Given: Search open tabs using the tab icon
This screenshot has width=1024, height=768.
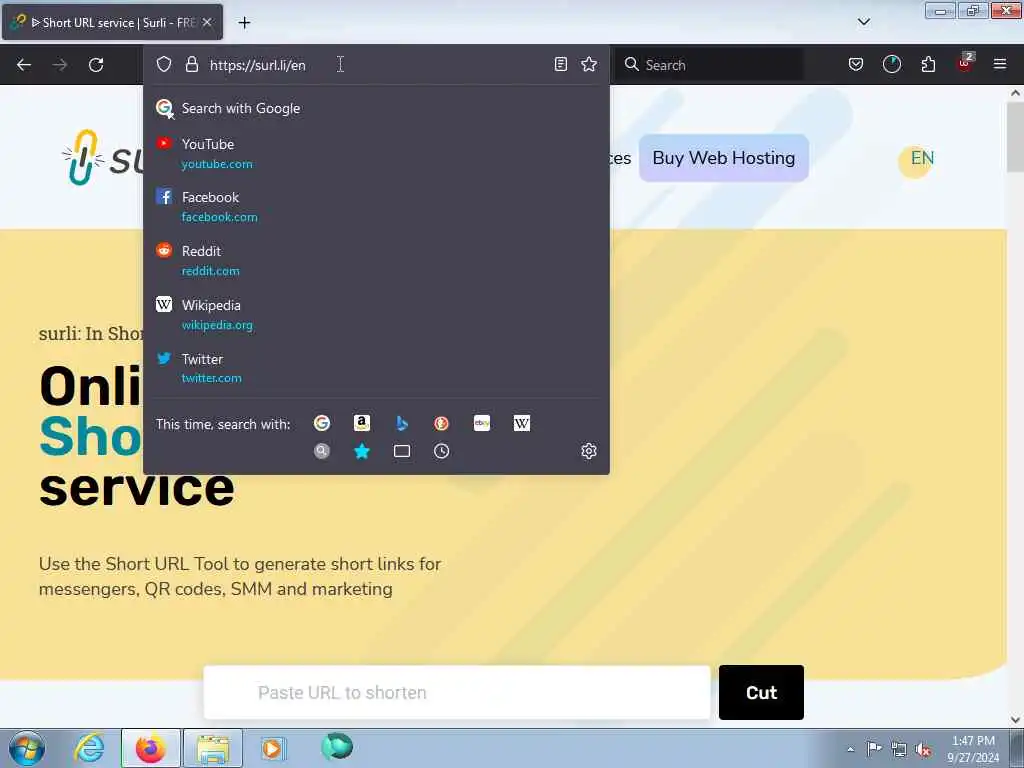Looking at the screenshot, I should 402,451.
